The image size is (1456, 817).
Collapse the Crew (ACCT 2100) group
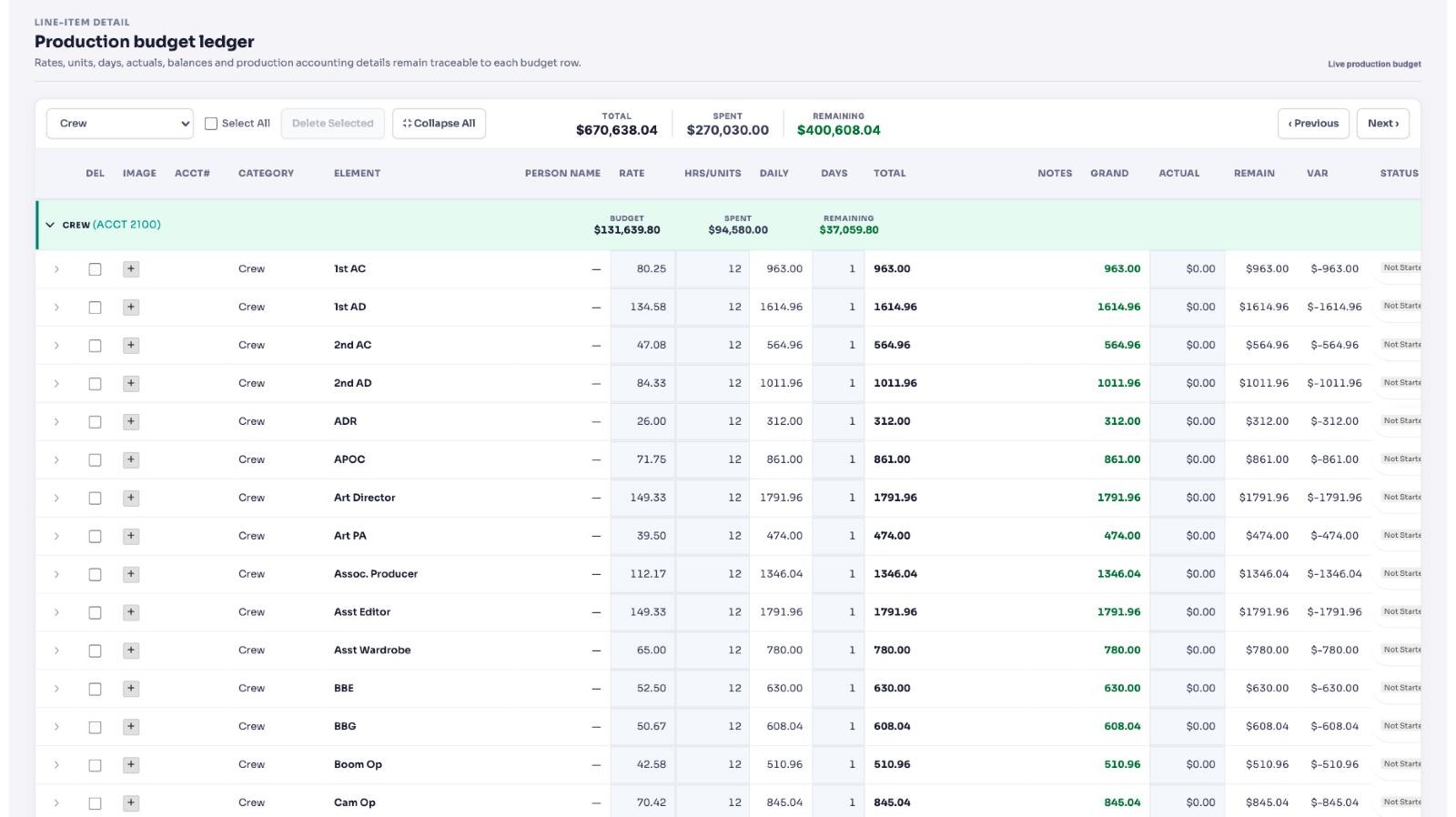(50, 225)
